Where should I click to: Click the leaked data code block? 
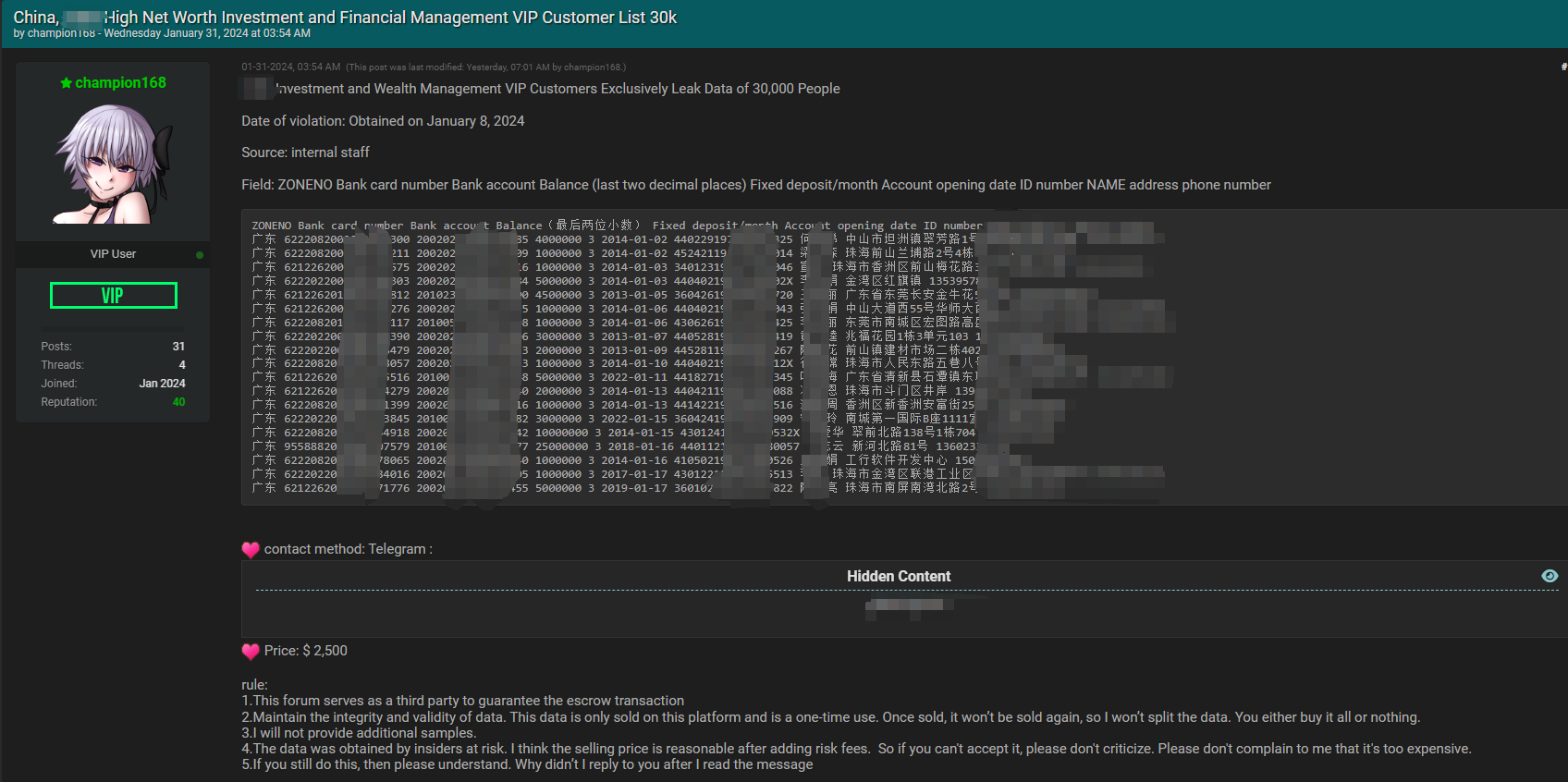pos(904,357)
